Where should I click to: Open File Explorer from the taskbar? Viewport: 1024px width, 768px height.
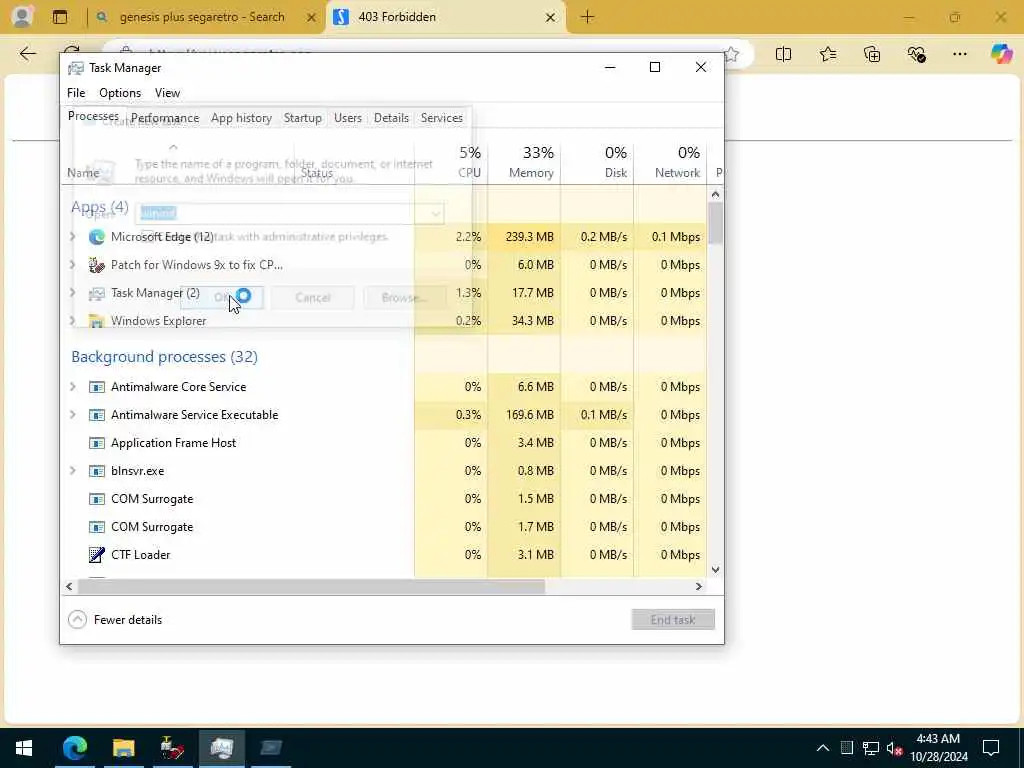coord(123,748)
